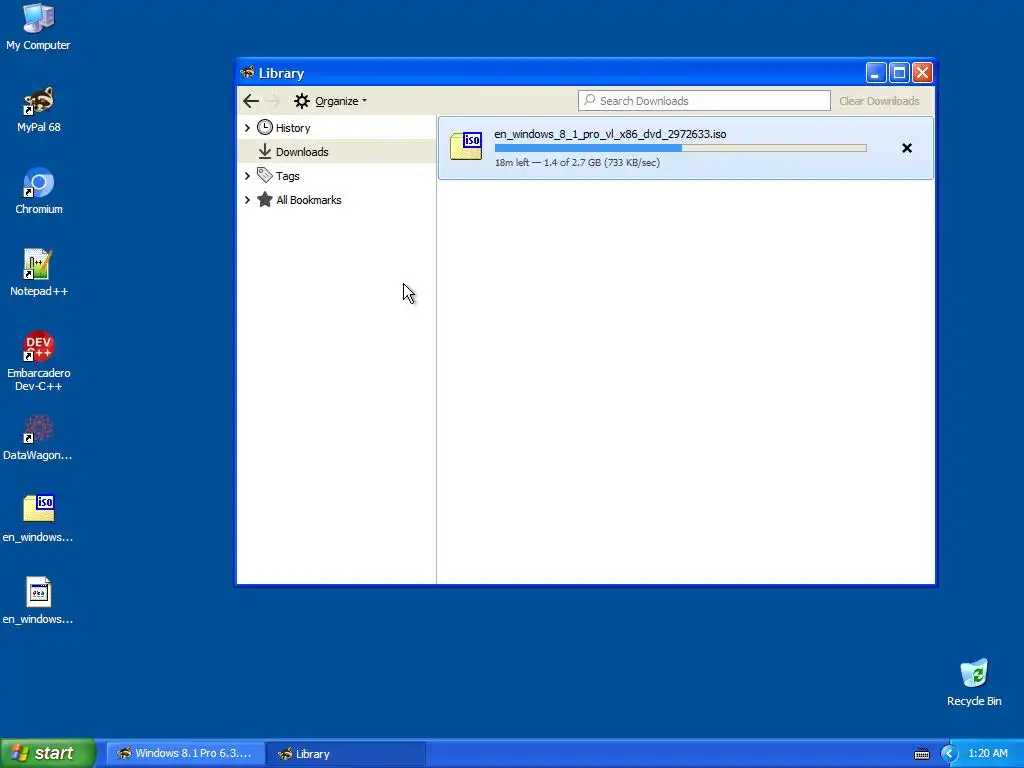1024x768 pixels.
Task: Open the Recycle Bin
Action: 974,682
